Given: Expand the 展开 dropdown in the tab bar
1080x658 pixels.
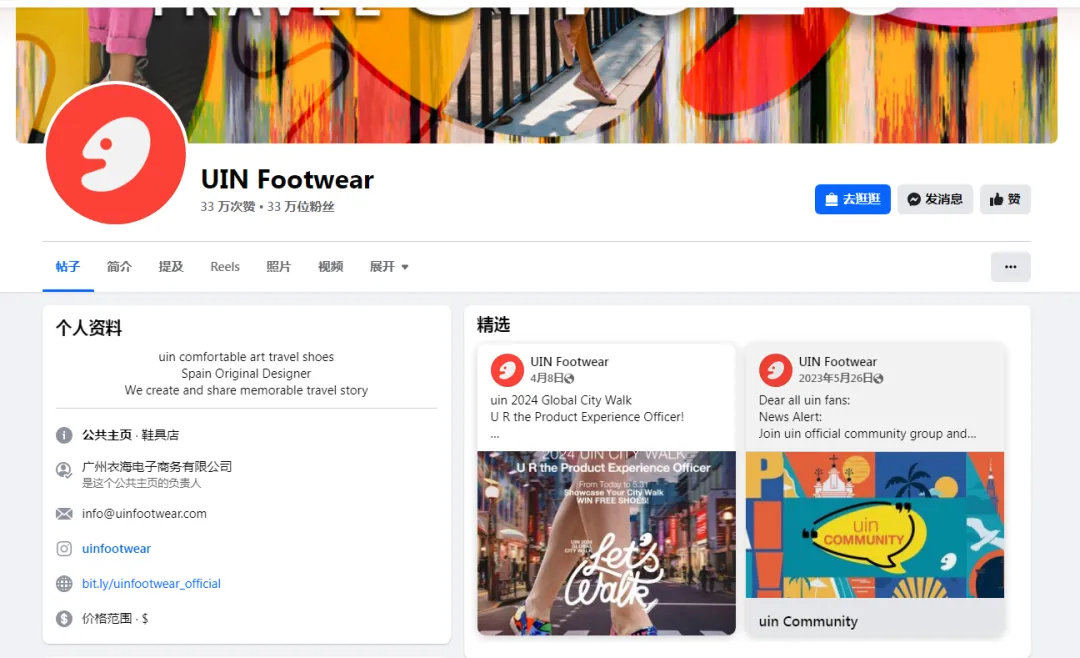Looking at the screenshot, I should click(x=389, y=267).
